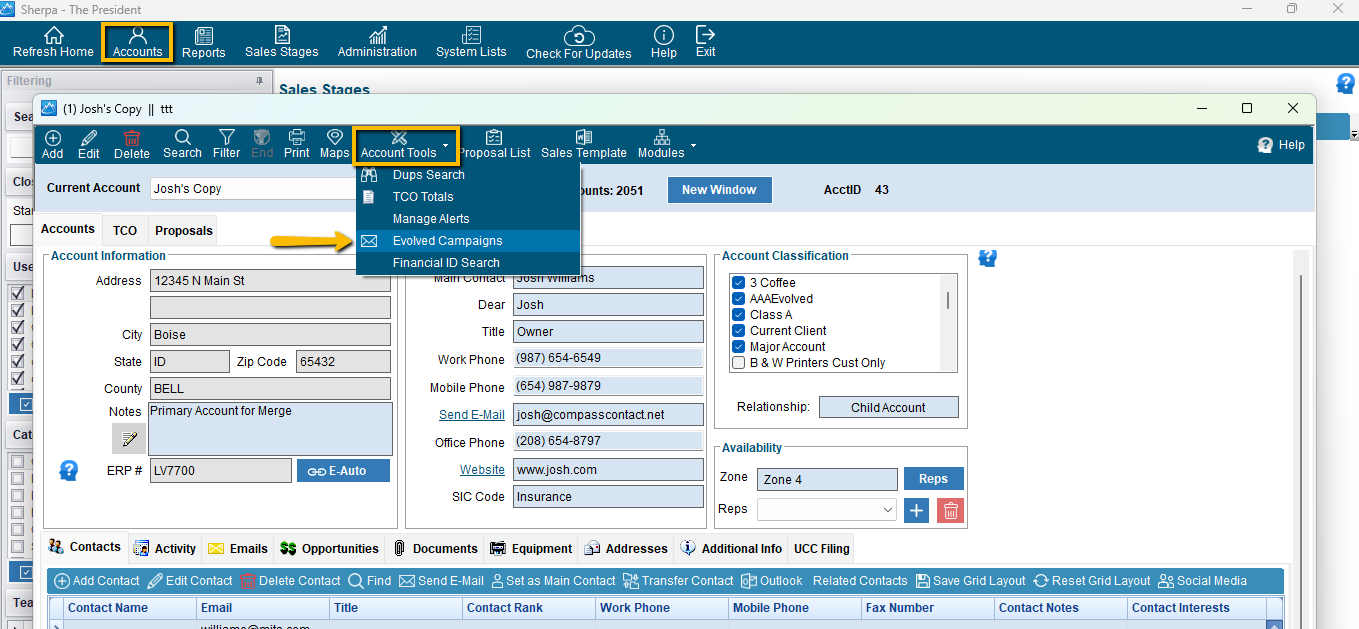Screen dimensions: 1359x629
Task: Click the Help icon in account window
Action: [1265, 145]
